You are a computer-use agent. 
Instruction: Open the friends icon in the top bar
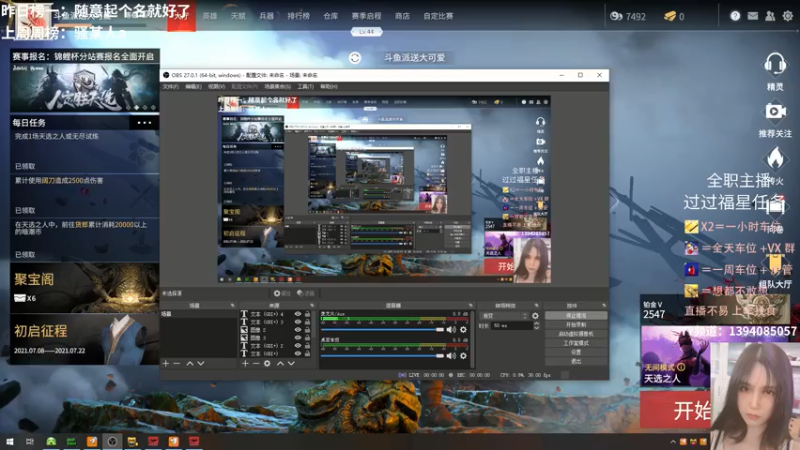pyautogui.click(x=770, y=16)
